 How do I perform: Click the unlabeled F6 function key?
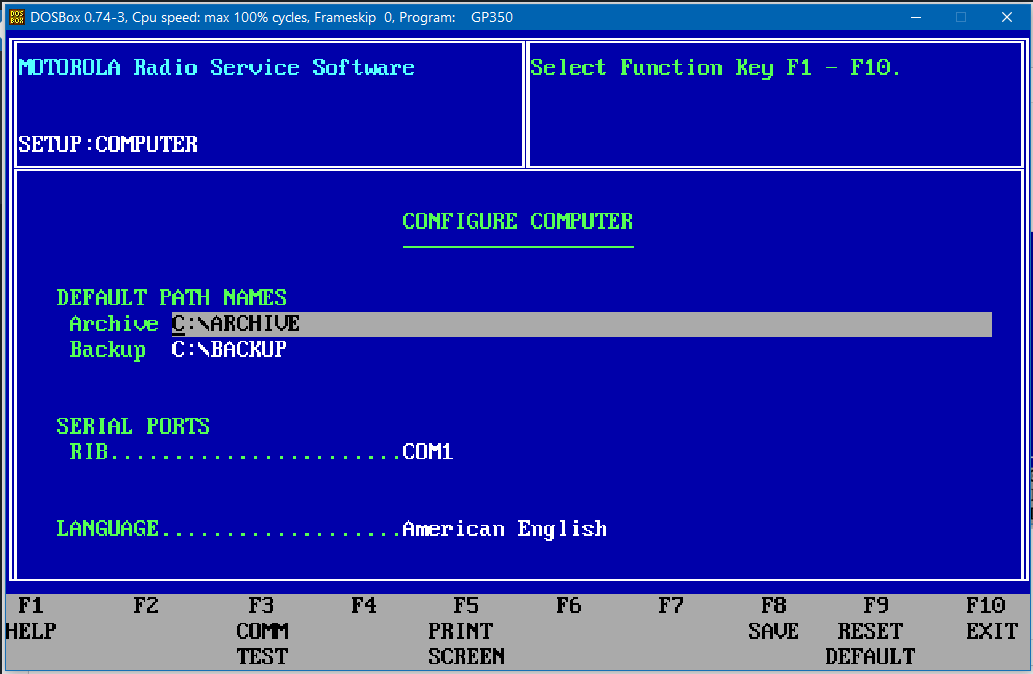(569, 605)
